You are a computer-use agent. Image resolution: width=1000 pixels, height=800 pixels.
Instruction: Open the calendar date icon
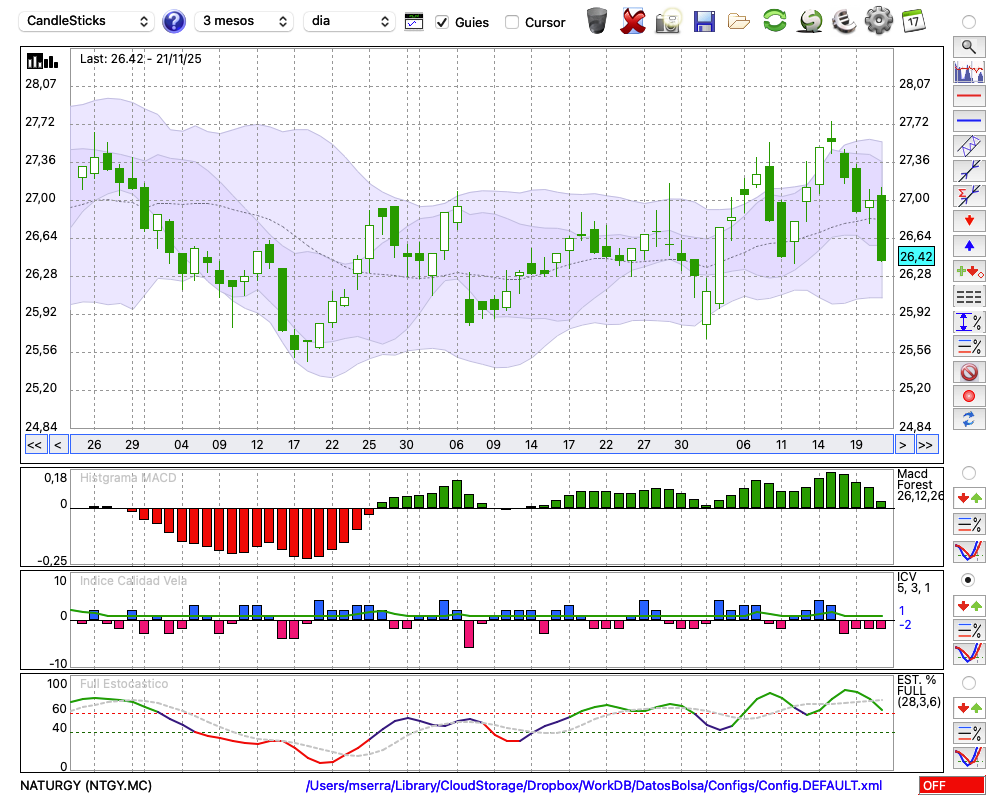click(913, 20)
